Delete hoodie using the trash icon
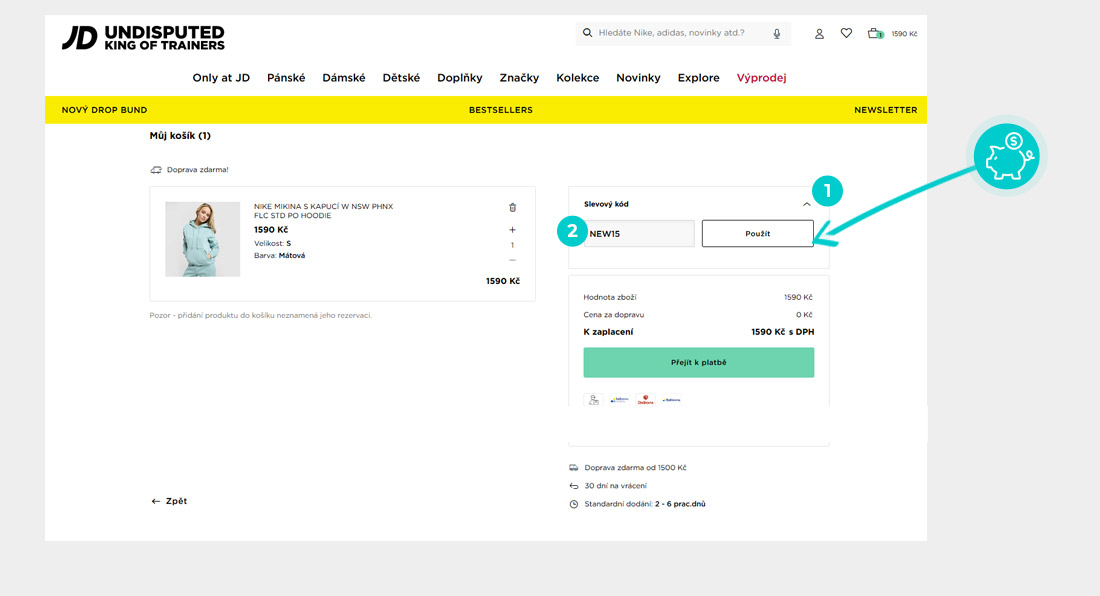This screenshot has width=1100, height=596. click(513, 207)
